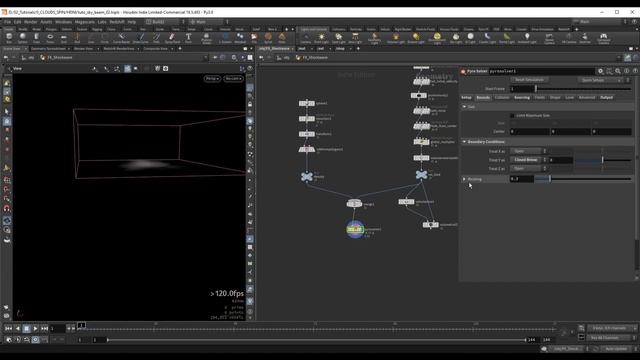Switch to the Output tab
This screenshot has height=360, width=640.
coord(607,98)
